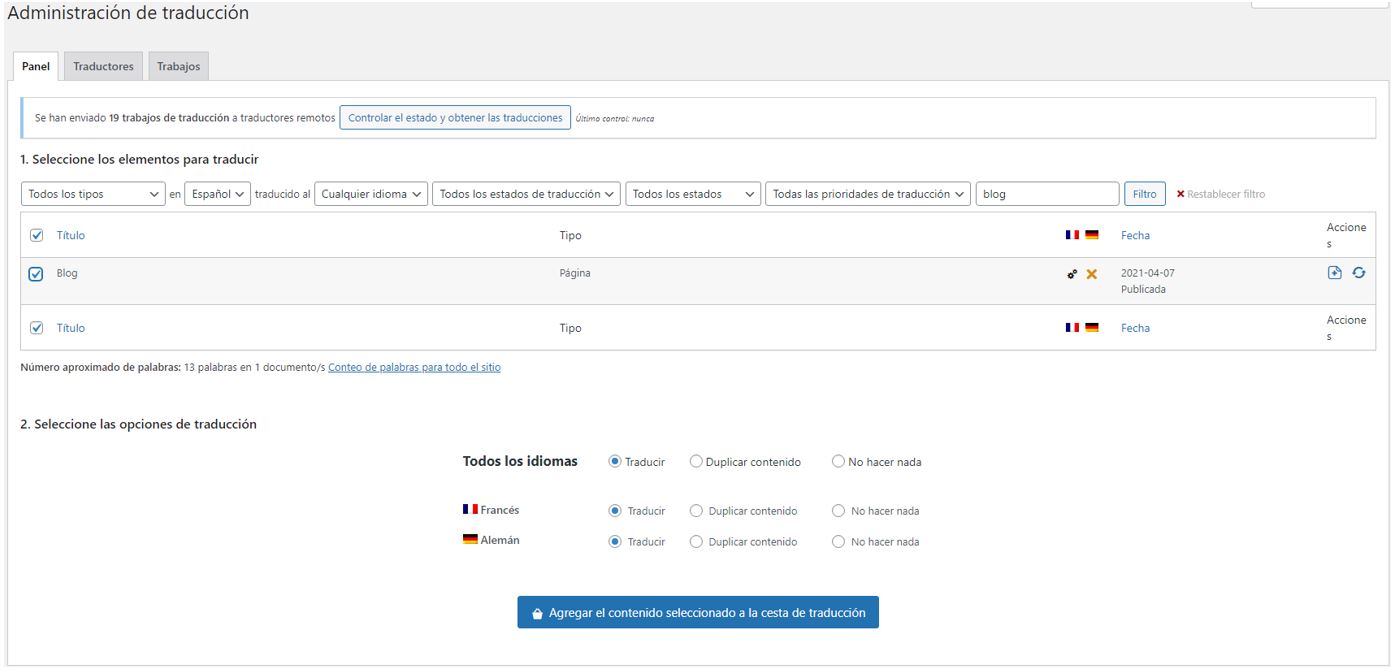Click the add-note page icon in Blog actions
Image resolution: width=1391 pixels, height=667 pixels.
point(1334,273)
